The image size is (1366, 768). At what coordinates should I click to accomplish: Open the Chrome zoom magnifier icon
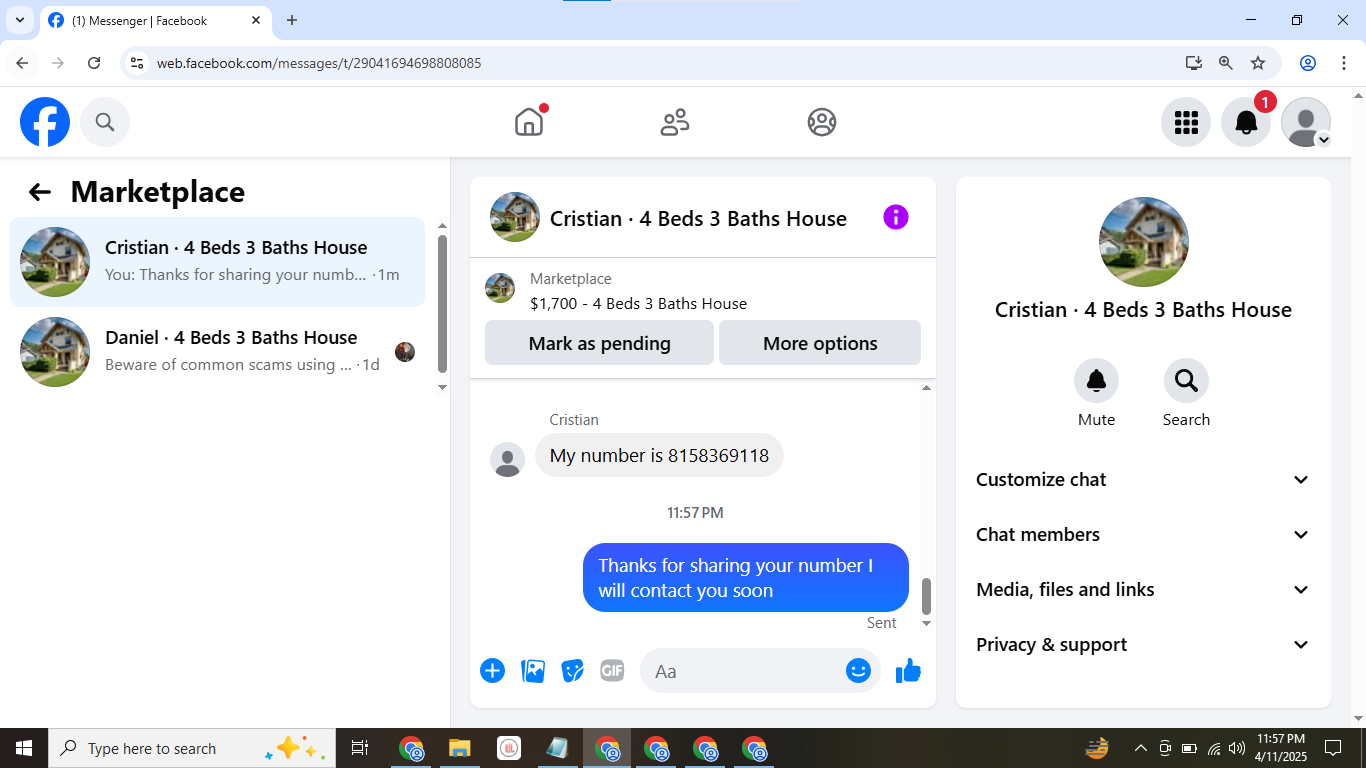tap(1226, 63)
